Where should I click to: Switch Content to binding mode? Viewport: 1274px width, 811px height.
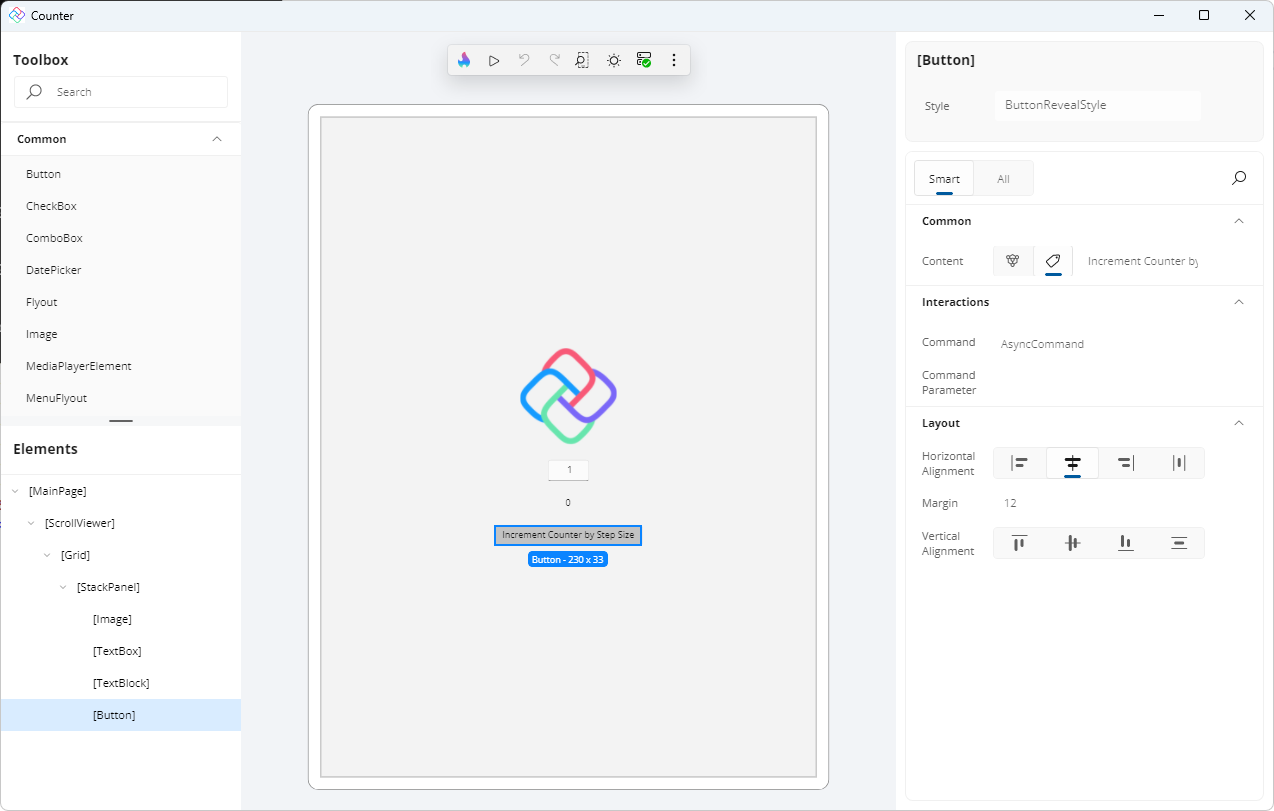click(1012, 260)
